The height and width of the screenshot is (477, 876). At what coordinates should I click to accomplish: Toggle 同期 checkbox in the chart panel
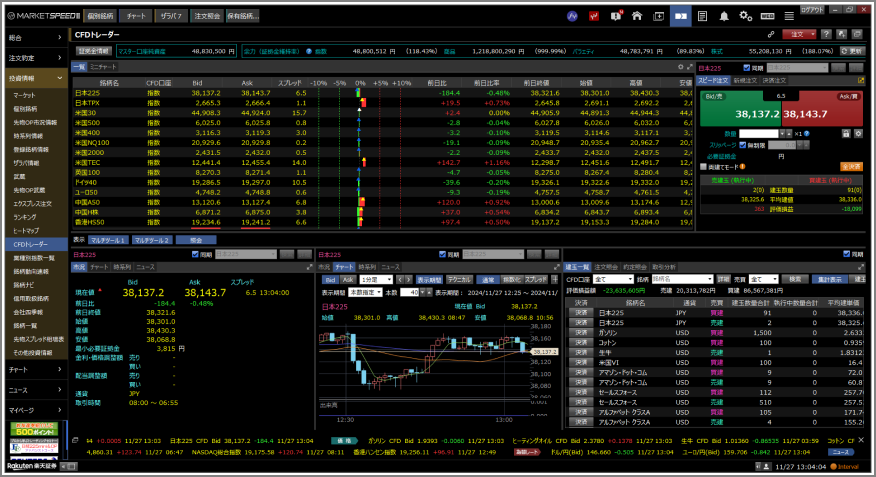click(442, 255)
